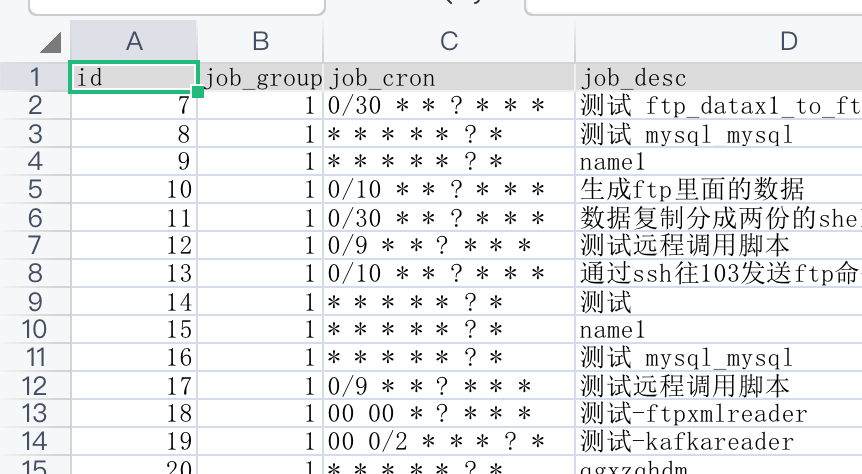Select column A header
The width and height of the screenshot is (862, 474).
pos(134,41)
